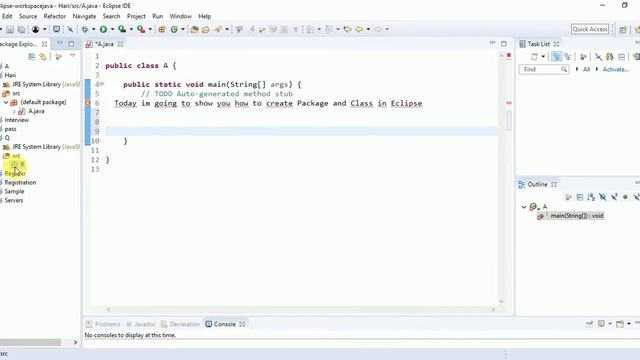Image resolution: width=640 pixels, height=360 pixels.
Task: Open the Run dropdown arrow
Action: (x=112, y=29)
